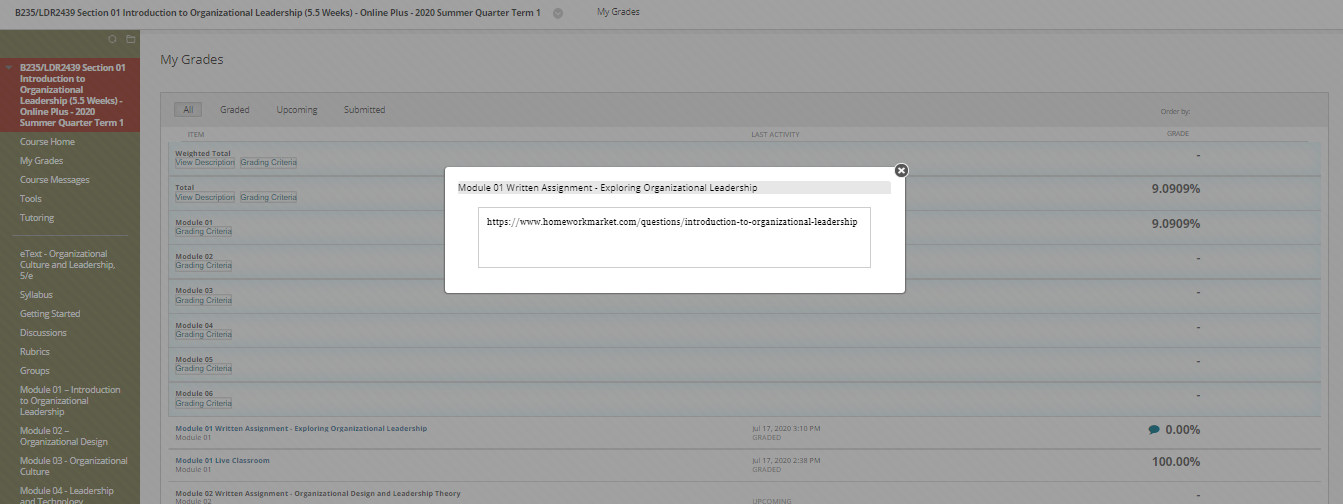Click View Description under Weighted Total
Screen dimensions: 1343x504
pos(205,162)
